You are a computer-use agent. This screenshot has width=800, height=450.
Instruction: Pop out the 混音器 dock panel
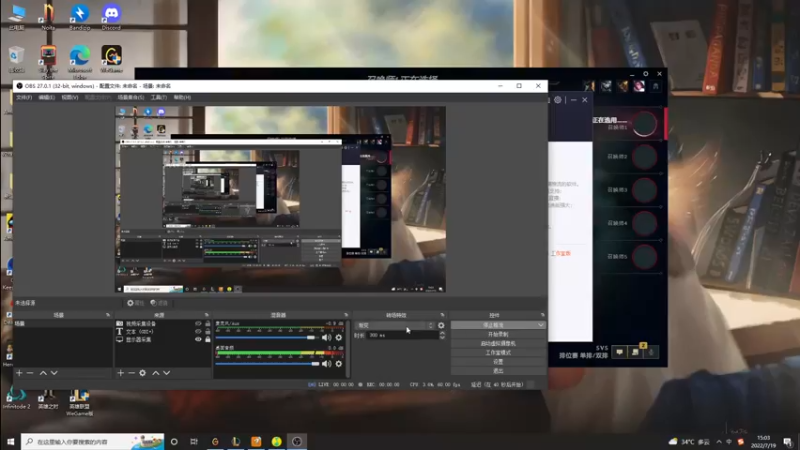pos(346,315)
